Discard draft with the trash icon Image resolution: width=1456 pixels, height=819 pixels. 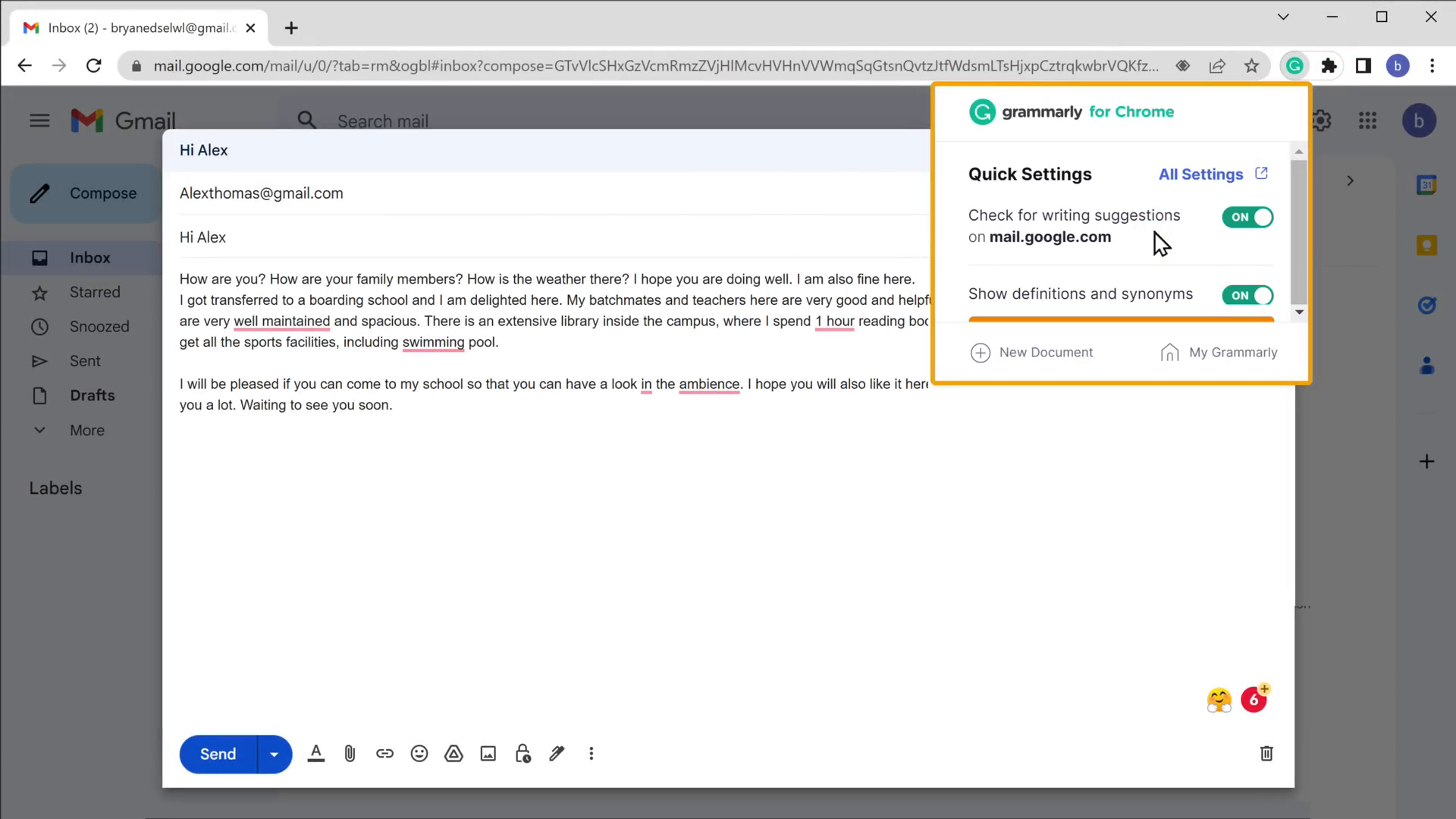1266,754
